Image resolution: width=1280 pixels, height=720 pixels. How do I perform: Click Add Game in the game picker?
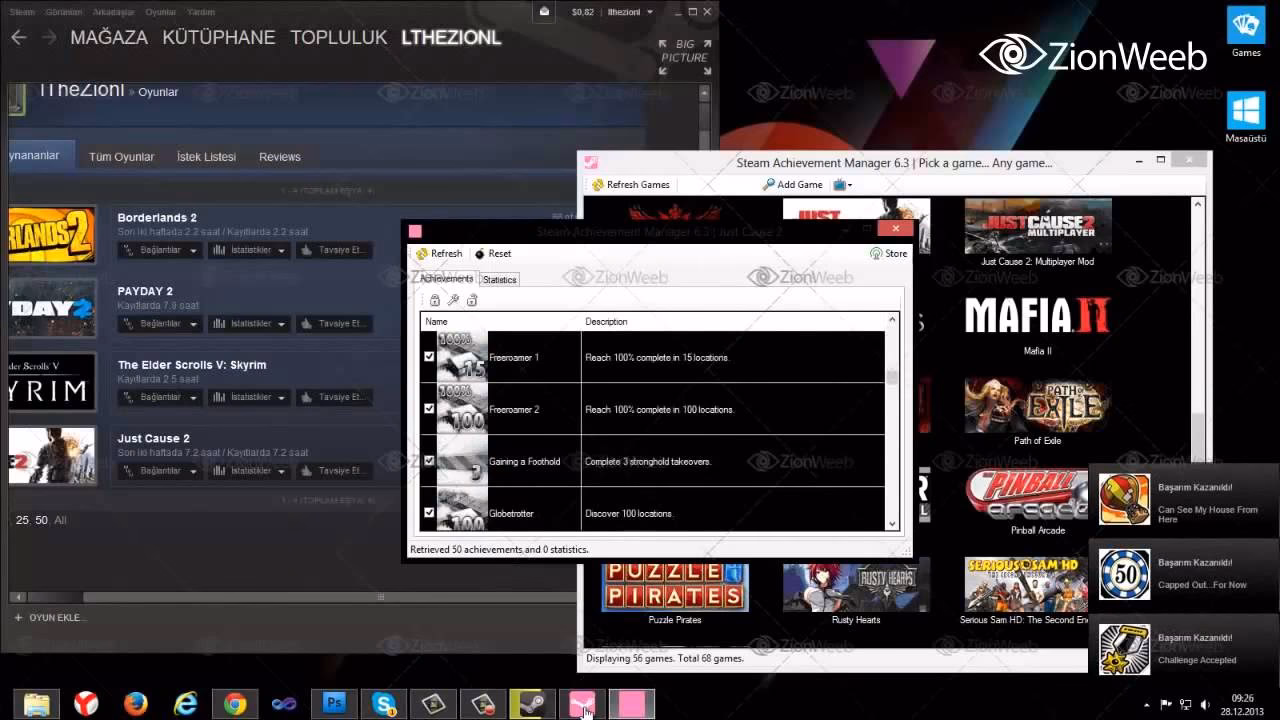pos(793,185)
